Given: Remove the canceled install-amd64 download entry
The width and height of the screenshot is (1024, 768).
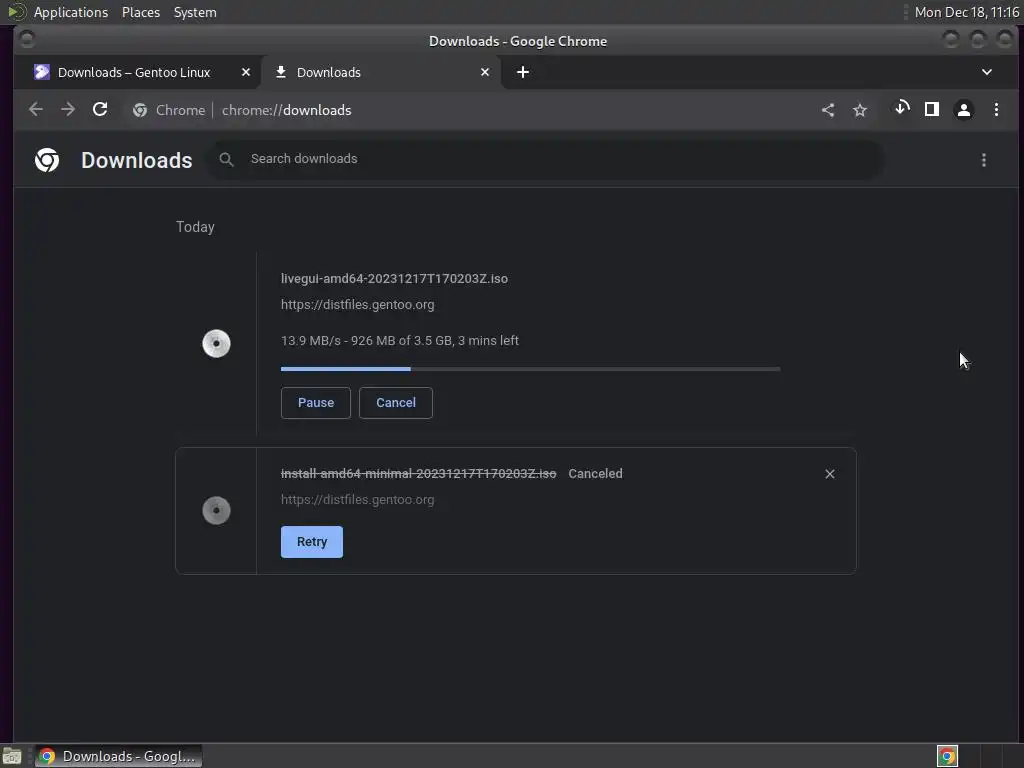Looking at the screenshot, I should pyautogui.click(x=830, y=474).
